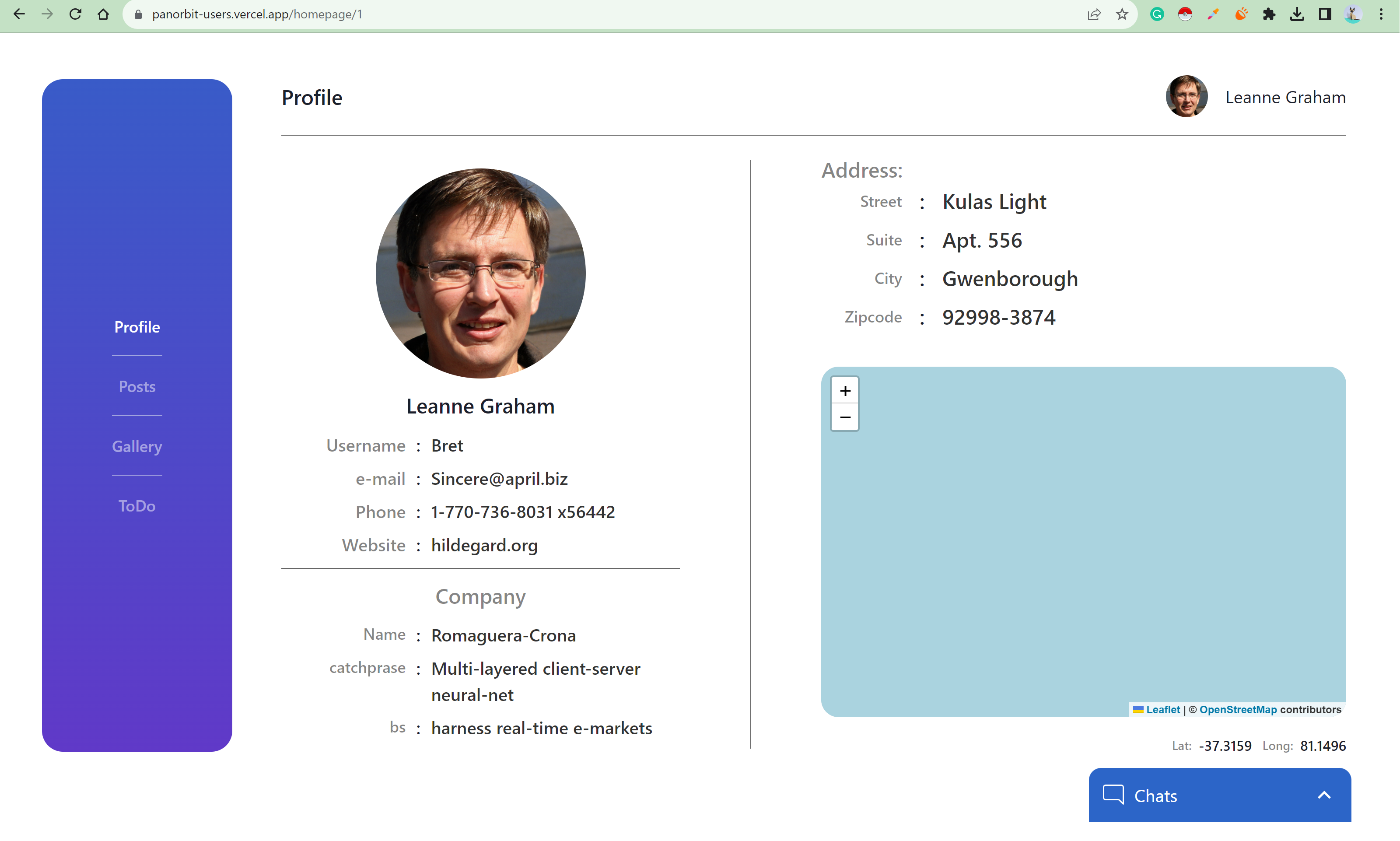The width and height of the screenshot is (1400, 841).
Task: Switch to the Gallery sidebar tab
Action: pyautogui.click(x=137, y=446)
